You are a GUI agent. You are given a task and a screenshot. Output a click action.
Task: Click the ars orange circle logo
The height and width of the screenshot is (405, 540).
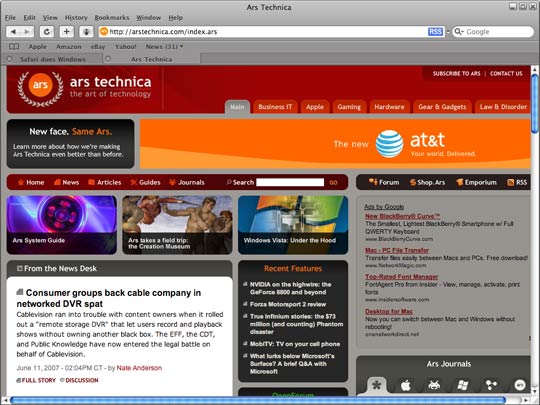(x=40, y=85)
